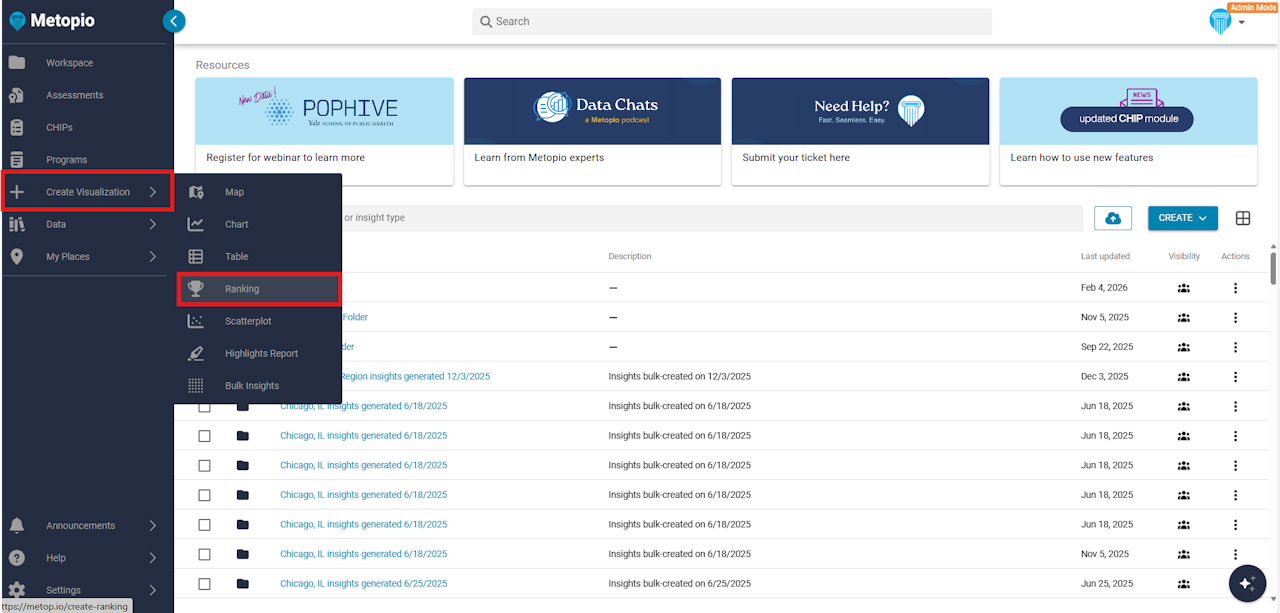
Task: Open the Need Help ticket card
Action: point(860,131)
